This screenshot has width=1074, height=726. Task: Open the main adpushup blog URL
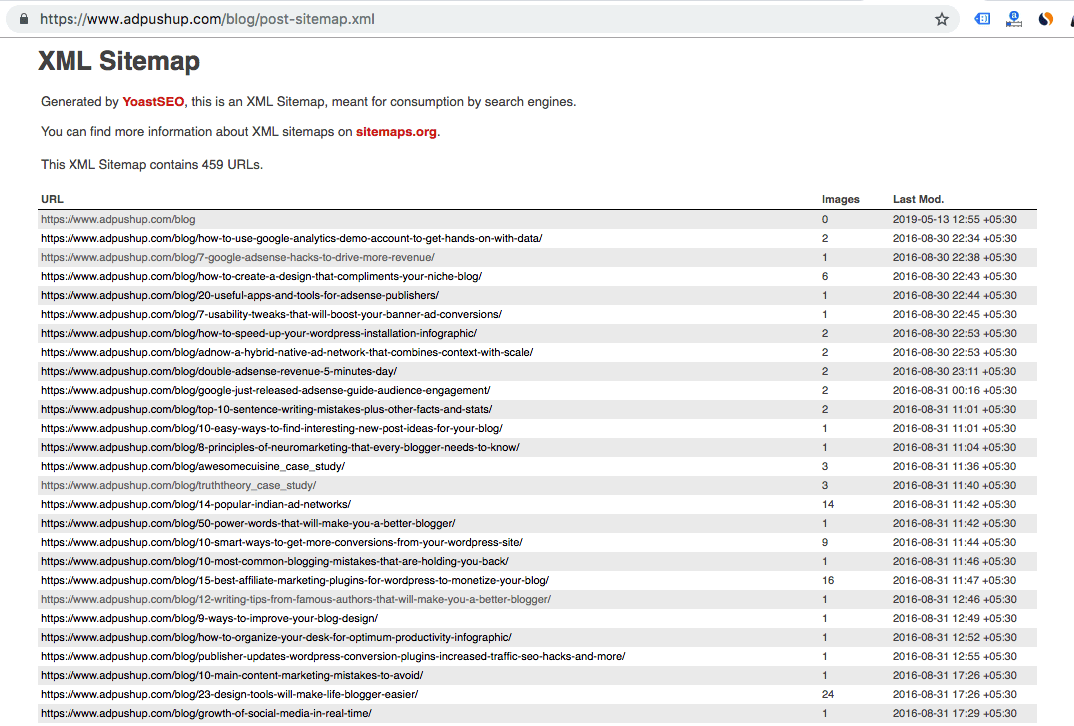117,219
